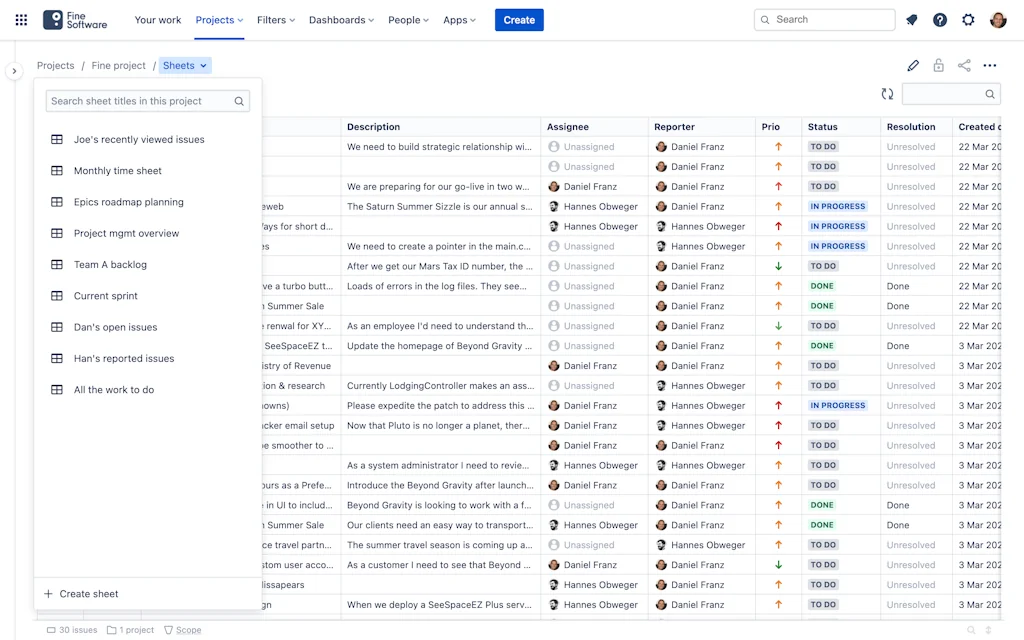The image size is (1024, 640).
Task: Expand the Filters menu
Action: click(x=276, y=20)
